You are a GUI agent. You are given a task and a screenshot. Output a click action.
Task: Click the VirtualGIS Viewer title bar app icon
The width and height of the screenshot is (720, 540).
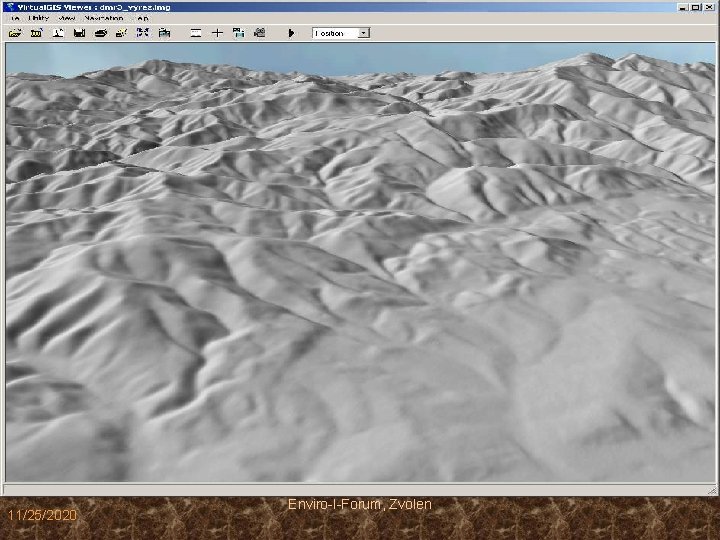pos(10,7)
